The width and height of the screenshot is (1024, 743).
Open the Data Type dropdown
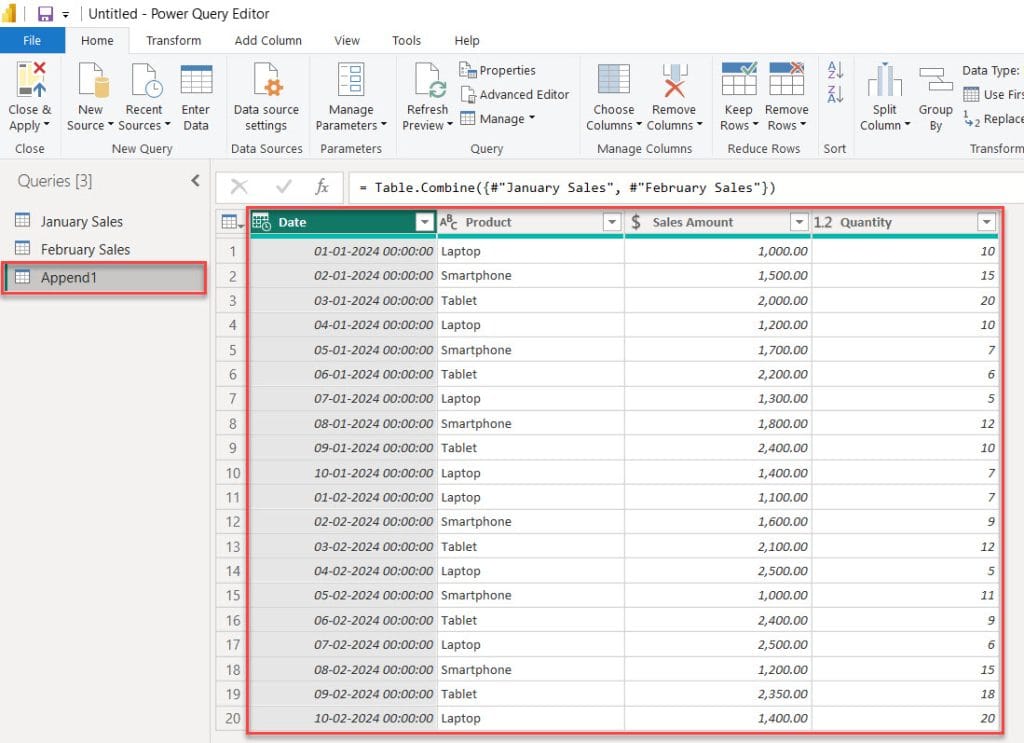[x=992, y=70]
